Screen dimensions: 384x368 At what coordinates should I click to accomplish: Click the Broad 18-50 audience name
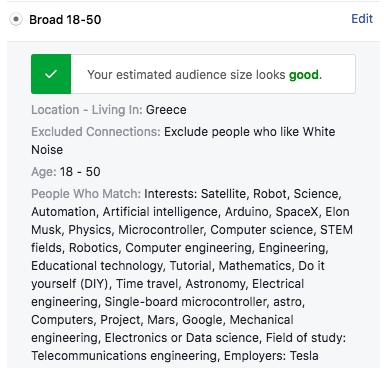(65, 20)
